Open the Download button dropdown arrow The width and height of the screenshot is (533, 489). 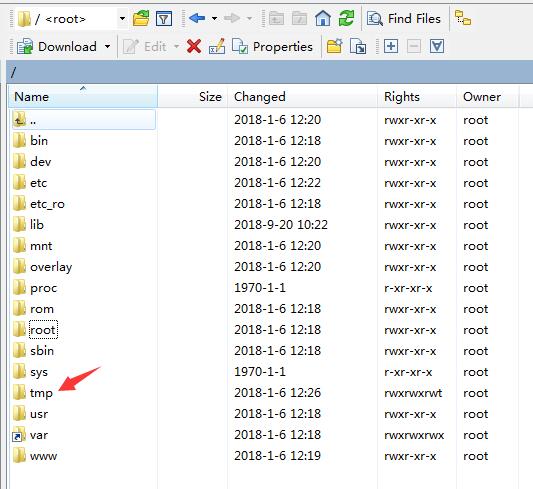click(107, 46)
